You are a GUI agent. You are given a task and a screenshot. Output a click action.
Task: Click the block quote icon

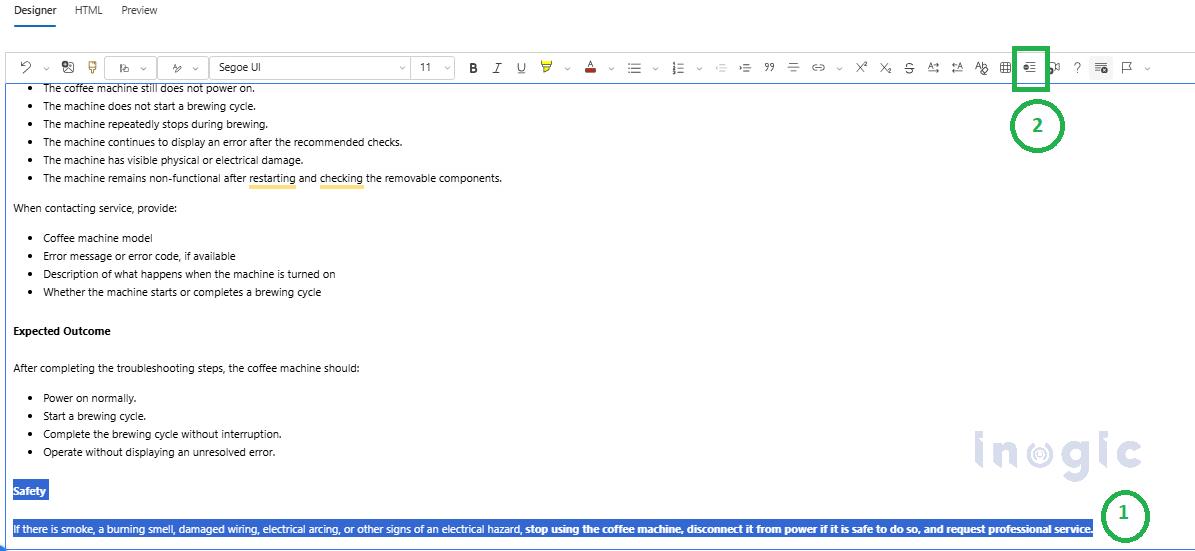pyautogui.click(x=769, y=67)
